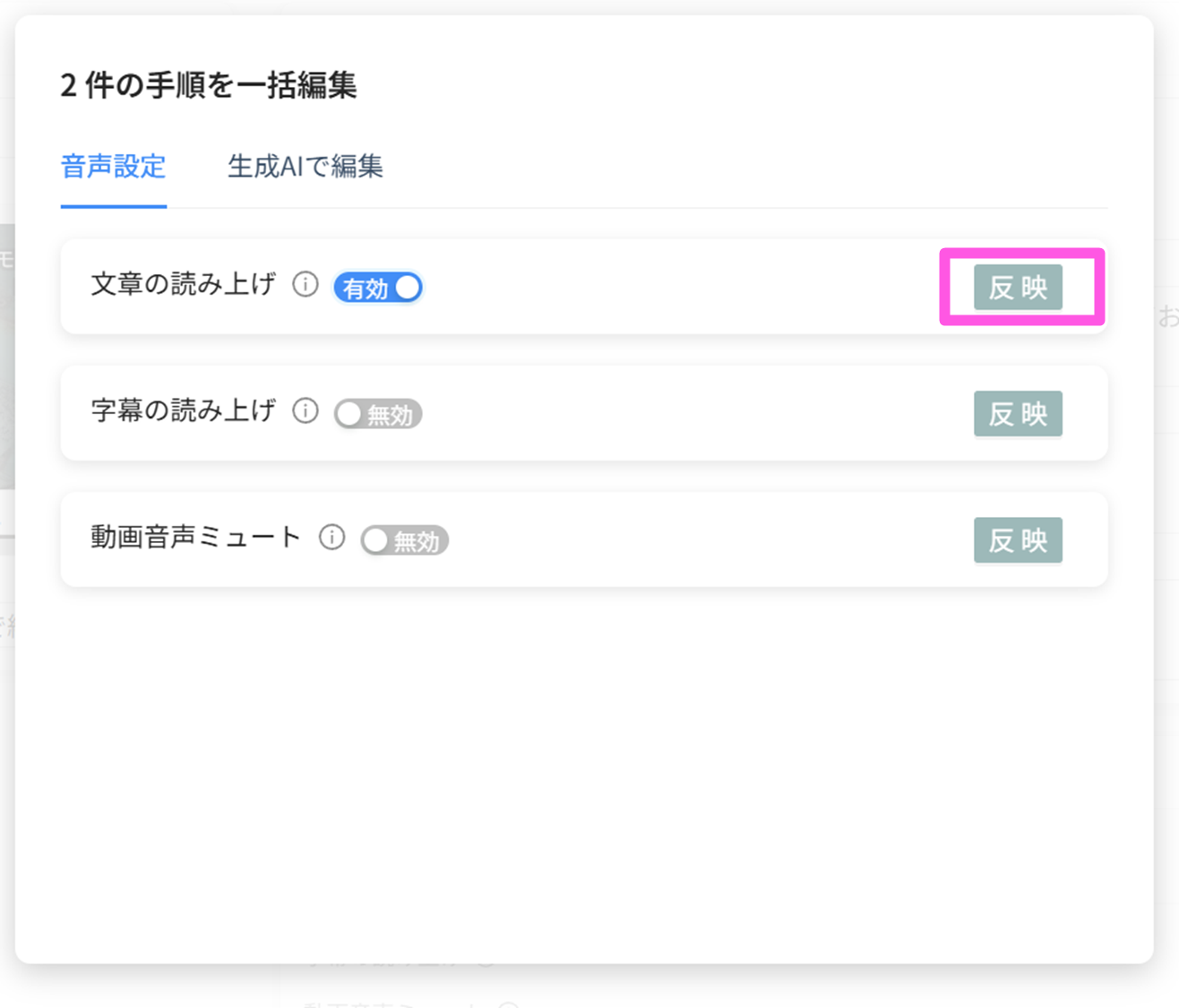The width and height of the screenshot is (1179, 1008).
Task: Click the partly hidden お text at right edge
Action: pyautogui.click(x=1168, y=316)
